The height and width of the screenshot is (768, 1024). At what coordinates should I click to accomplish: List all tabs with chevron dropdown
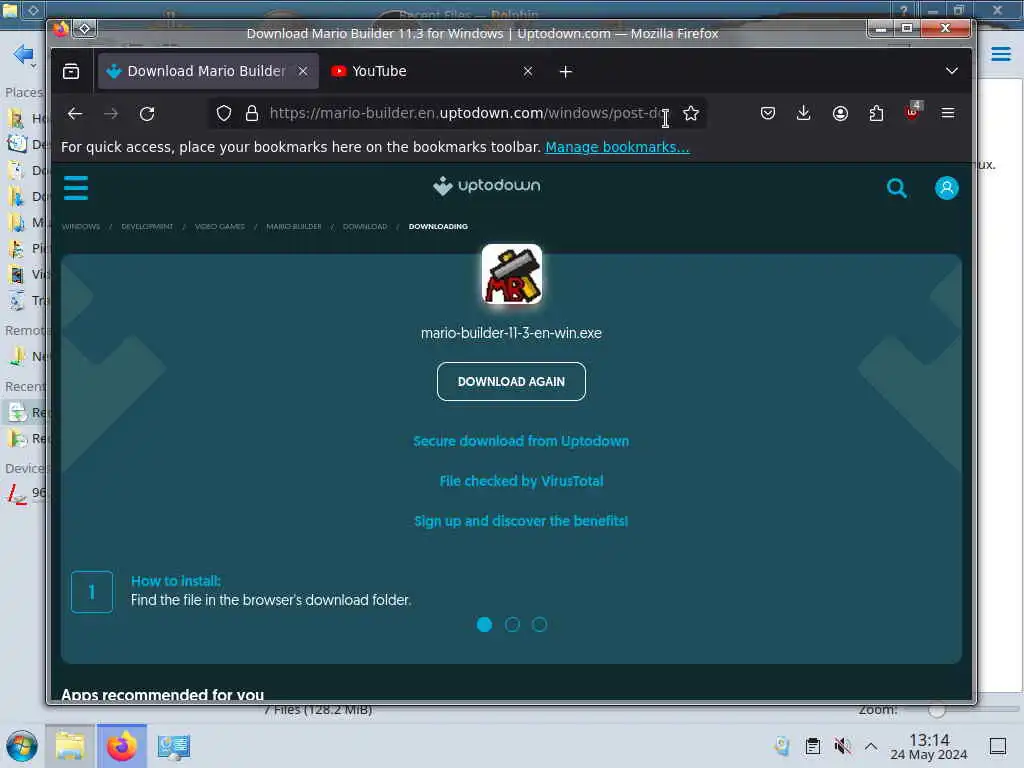[952, 71]
